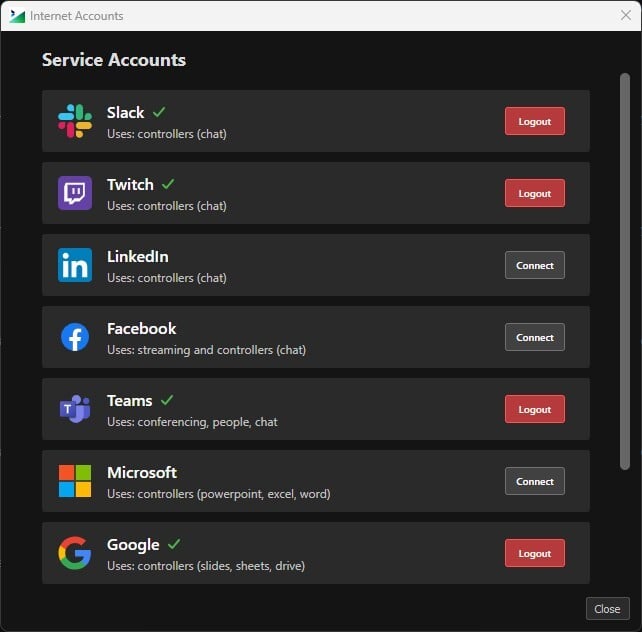The height and width of the screenshot is (632, 642).
Task: Connect the LinkedIn account
Action: [535, 265]
